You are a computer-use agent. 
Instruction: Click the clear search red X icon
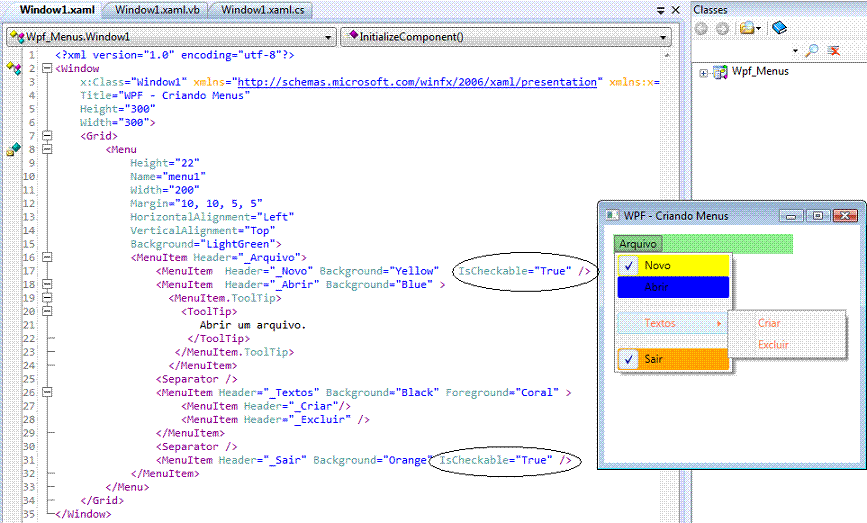833,50
